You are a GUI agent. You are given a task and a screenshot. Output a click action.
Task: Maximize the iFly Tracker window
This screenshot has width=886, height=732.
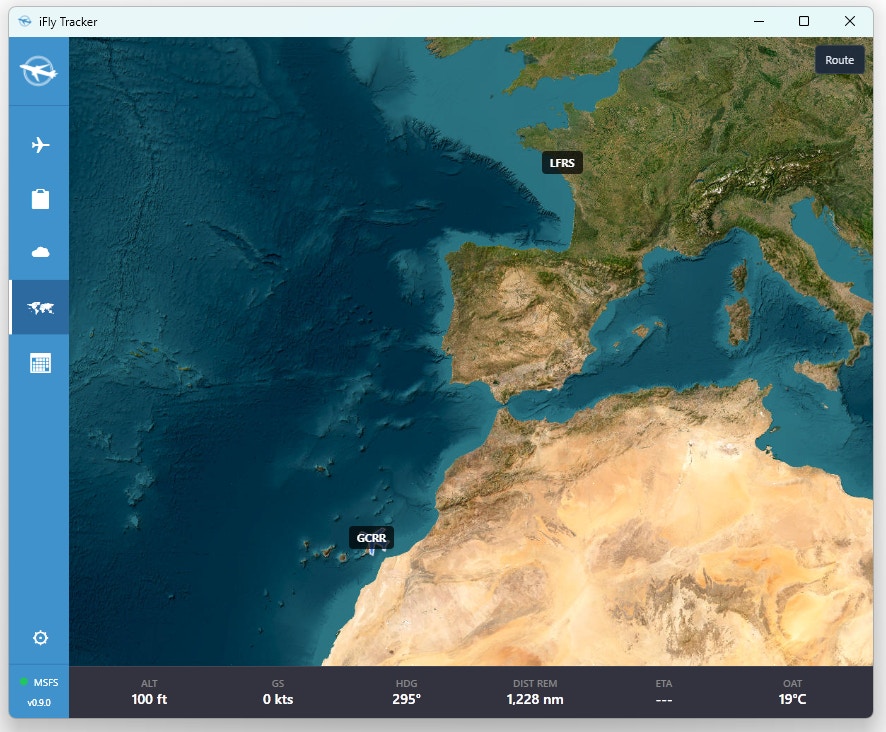[x=803, y=21]
